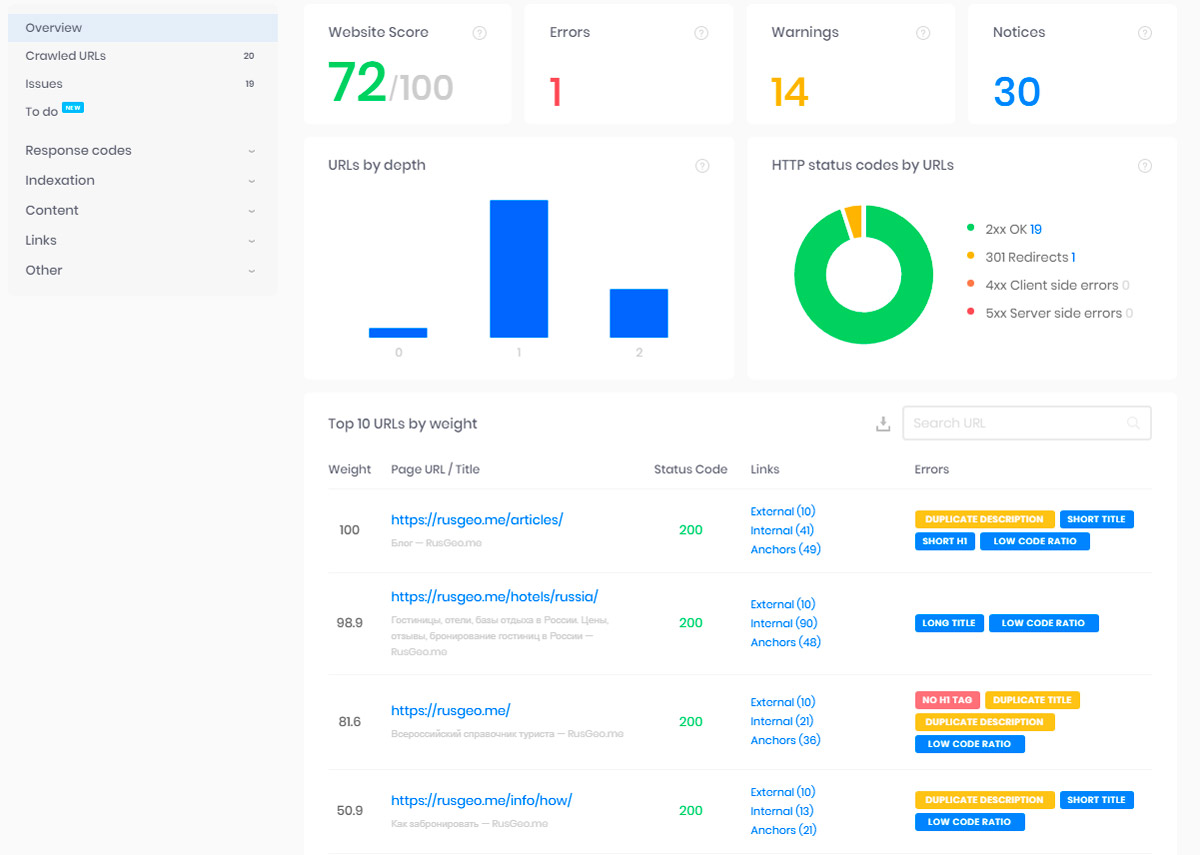Viewport: 1200px width, 855px height.
Task: Open the URLs by depth help tooltip
Action: coord(702,165)
